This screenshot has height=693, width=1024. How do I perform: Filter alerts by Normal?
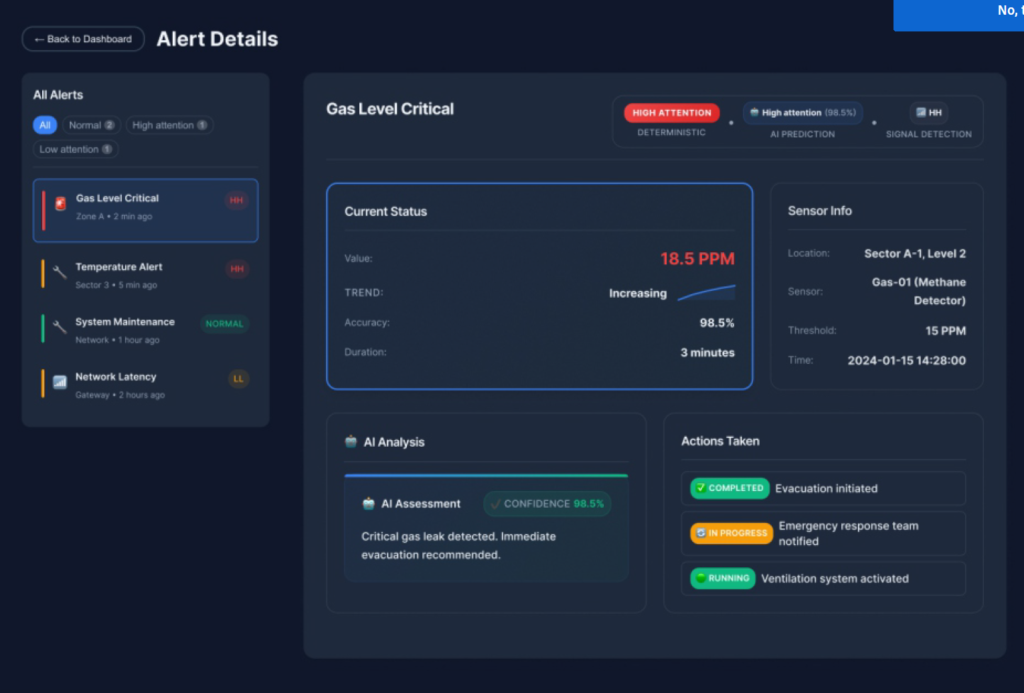tap(91, 125)
